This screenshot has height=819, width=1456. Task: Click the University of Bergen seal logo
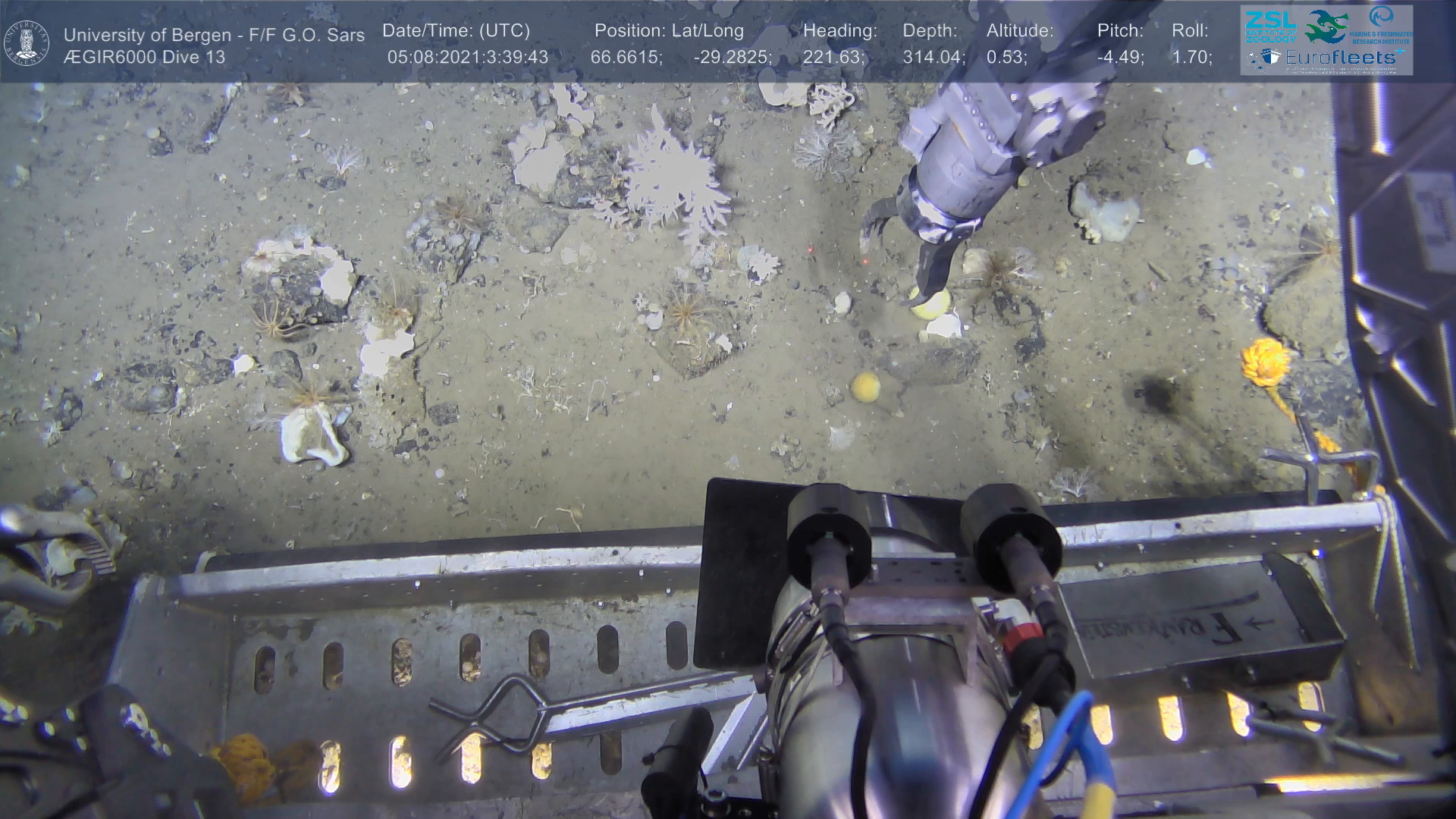click(x=27, y=42)
